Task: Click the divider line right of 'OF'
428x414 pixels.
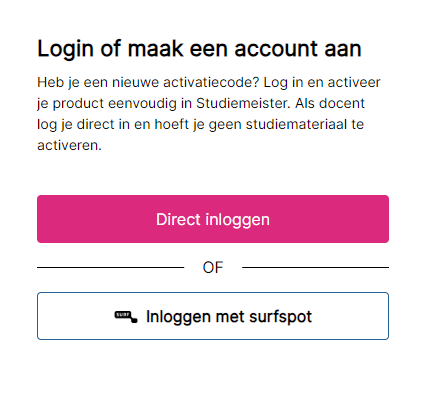Action: click(x=315, y=267)
